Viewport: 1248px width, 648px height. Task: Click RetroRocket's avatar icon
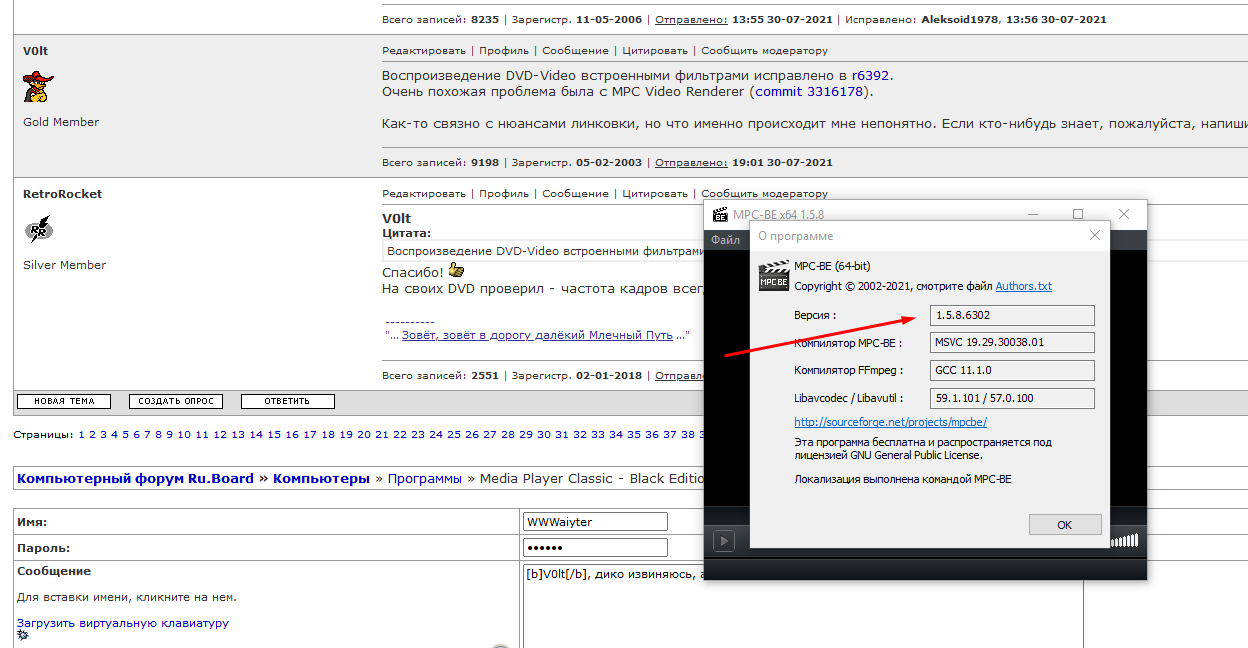click(x=38, y=231)
